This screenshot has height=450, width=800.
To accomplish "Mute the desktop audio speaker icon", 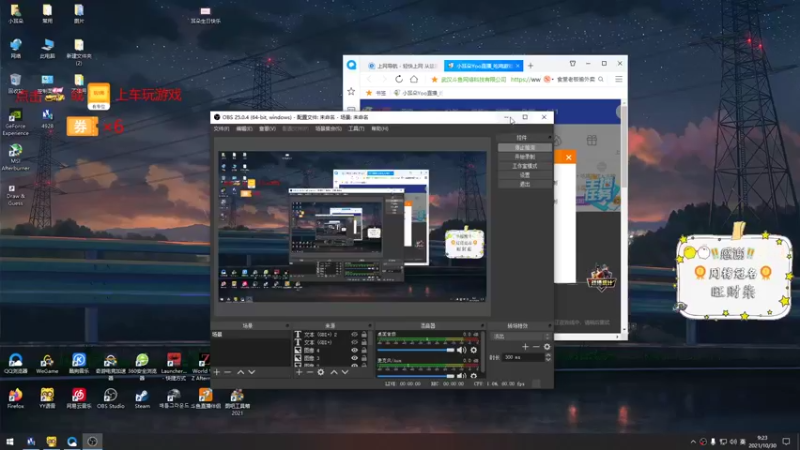I will [x=461, y=350].
